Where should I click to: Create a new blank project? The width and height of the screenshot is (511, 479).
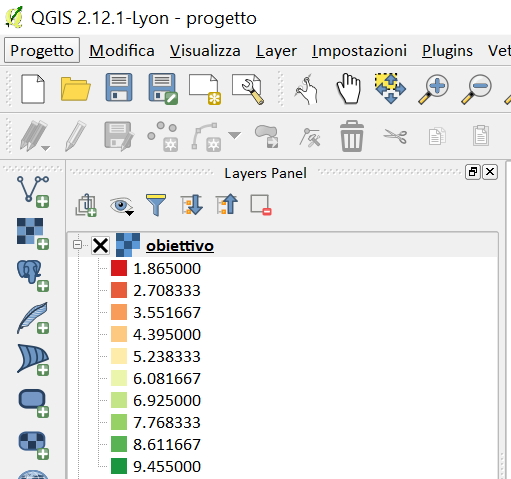tap(33, 89)
